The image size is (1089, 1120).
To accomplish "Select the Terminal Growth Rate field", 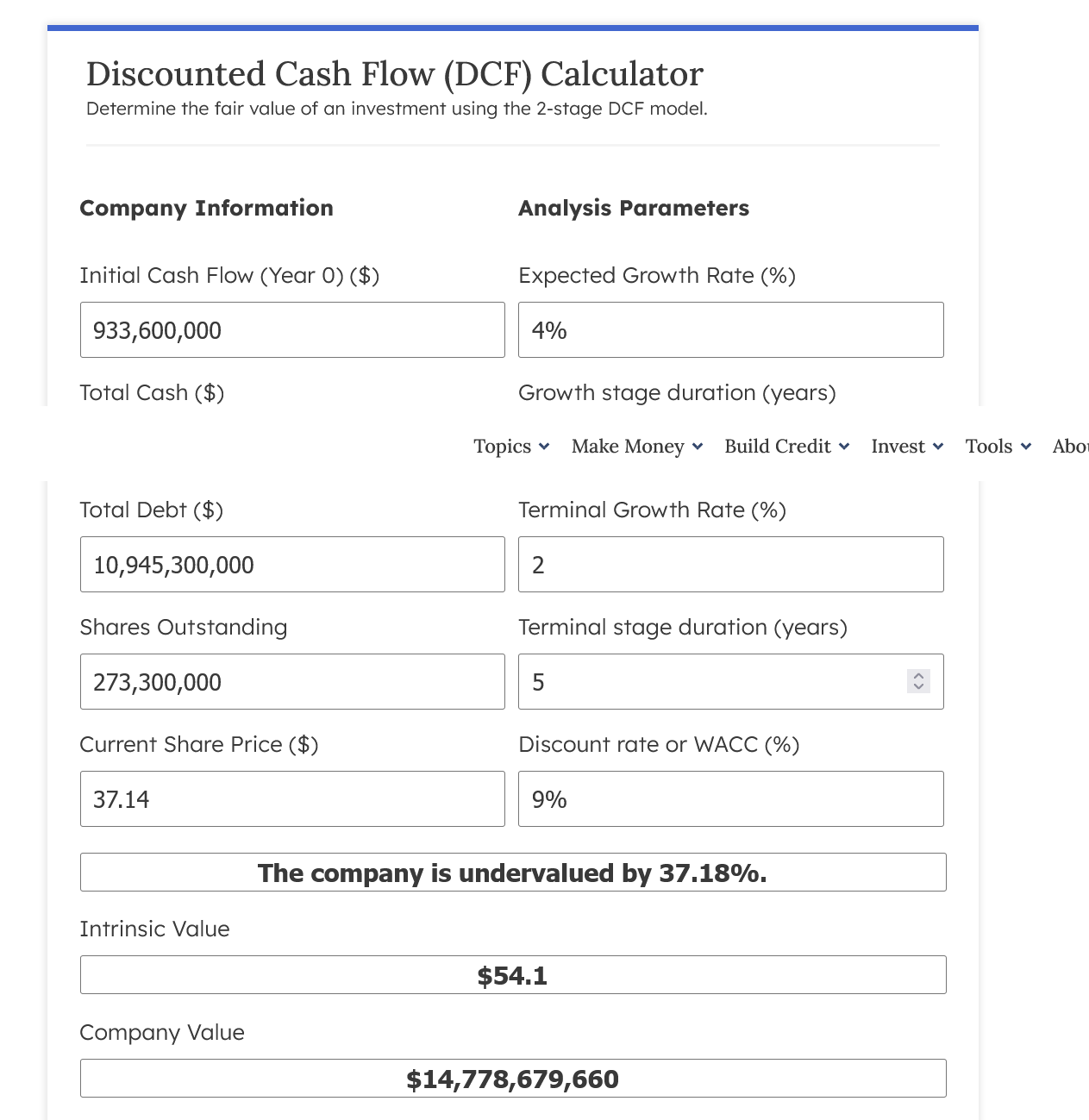I will click(x=730, y=564).
